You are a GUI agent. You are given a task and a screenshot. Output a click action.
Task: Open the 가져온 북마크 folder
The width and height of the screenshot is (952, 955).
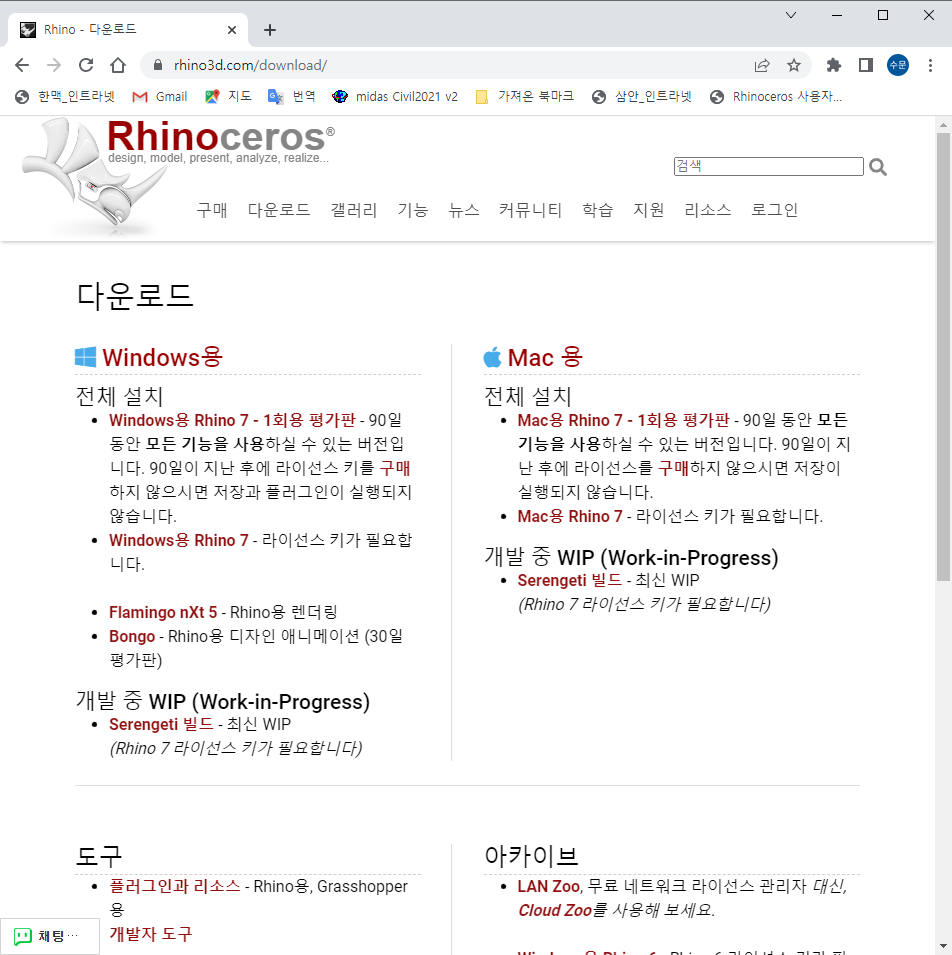pyautogui.click(x=524, y=96)
